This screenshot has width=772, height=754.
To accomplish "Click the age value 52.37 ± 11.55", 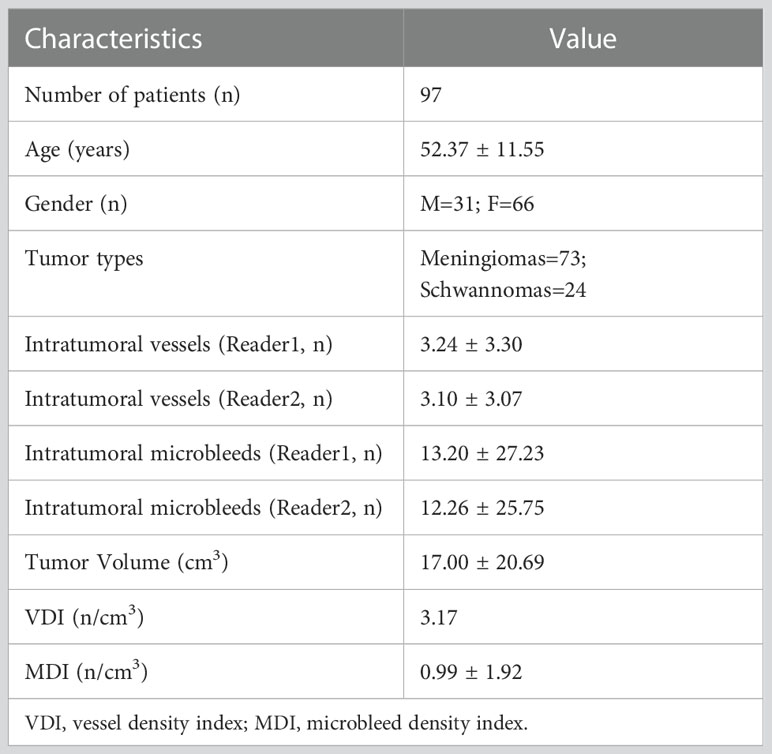I will [482, 149].
